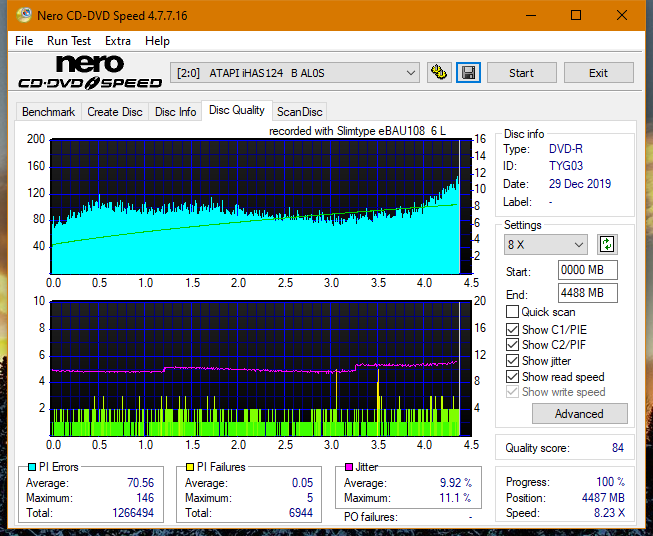The image size is (653, 536).
Task: Switch to the Create Disc tab
Action: (x=115, y=112)
